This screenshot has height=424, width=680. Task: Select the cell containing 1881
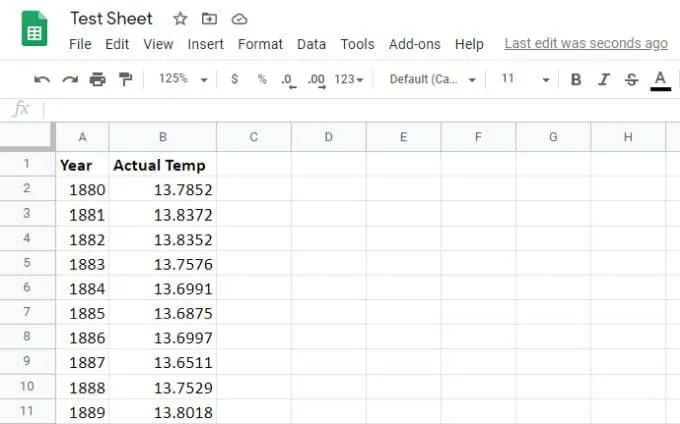click(82, 213)
